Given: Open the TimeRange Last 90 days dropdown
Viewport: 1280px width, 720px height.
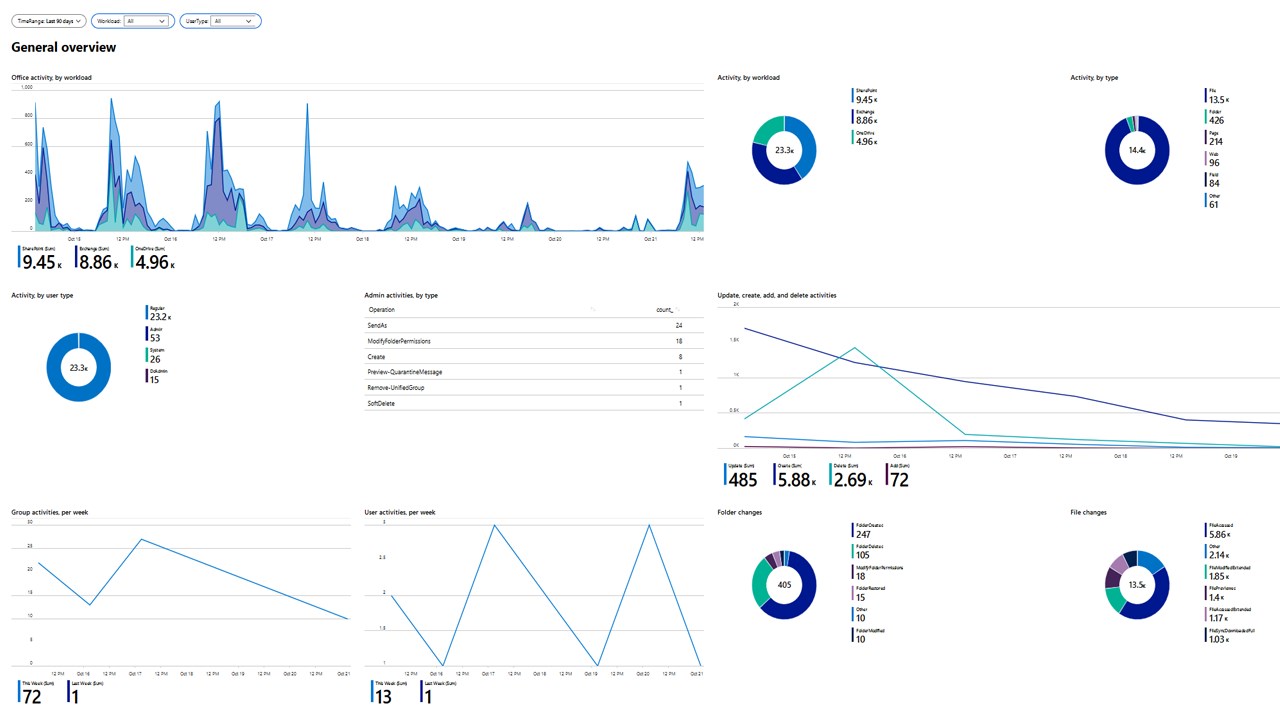Looking at the screenshot, I should pyautogui.click(x=48, y=20).
